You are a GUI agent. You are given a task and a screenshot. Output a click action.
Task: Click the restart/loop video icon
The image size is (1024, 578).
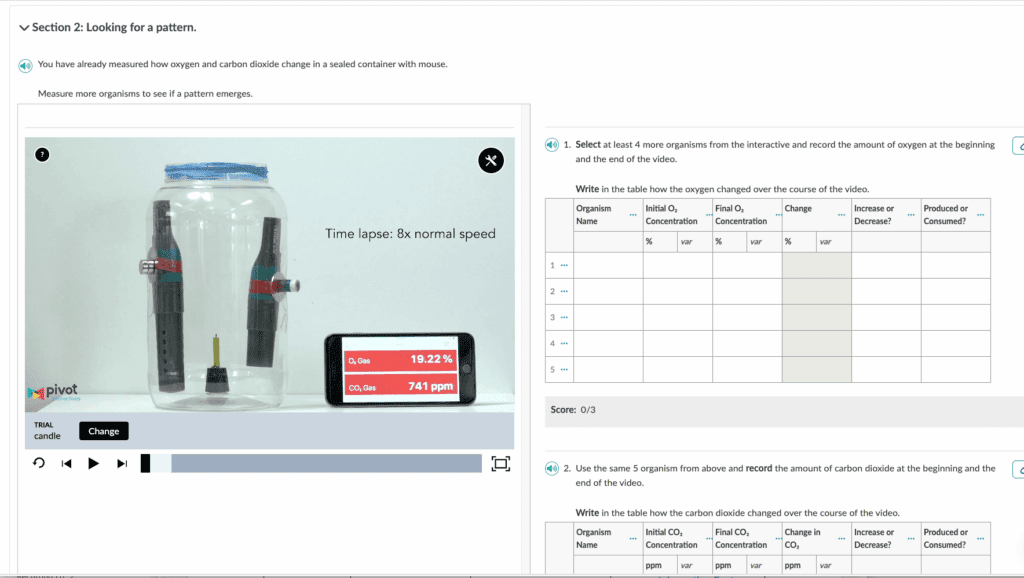click(39, 463)
